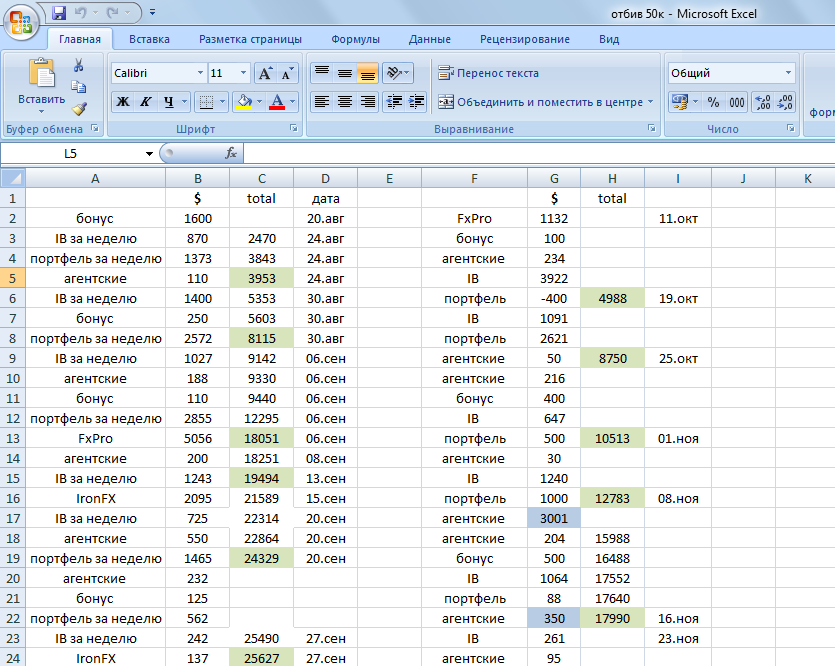The height and width of the screenshot is (666, 835).
Task: Open the Разметка страницы tab
Action: [x=250, y=39]
